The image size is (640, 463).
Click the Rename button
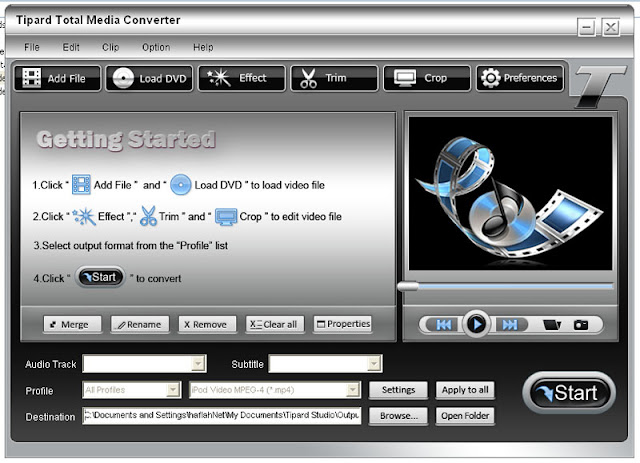pyautogui.click(x=140, y=325)
